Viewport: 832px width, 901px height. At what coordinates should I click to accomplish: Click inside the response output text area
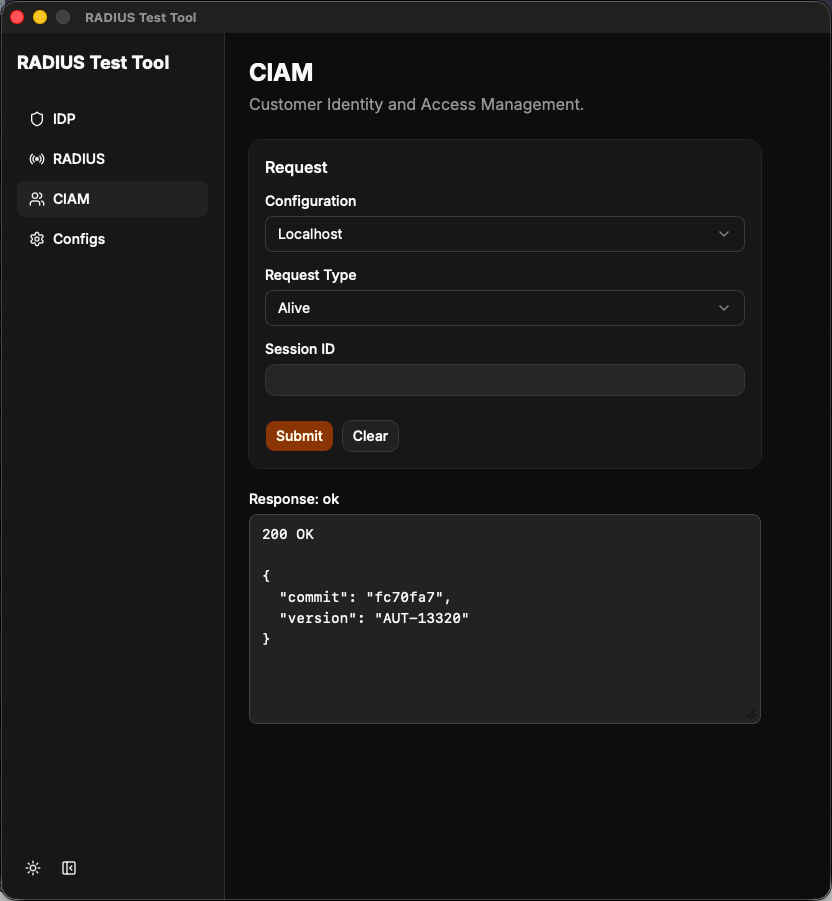504,619
